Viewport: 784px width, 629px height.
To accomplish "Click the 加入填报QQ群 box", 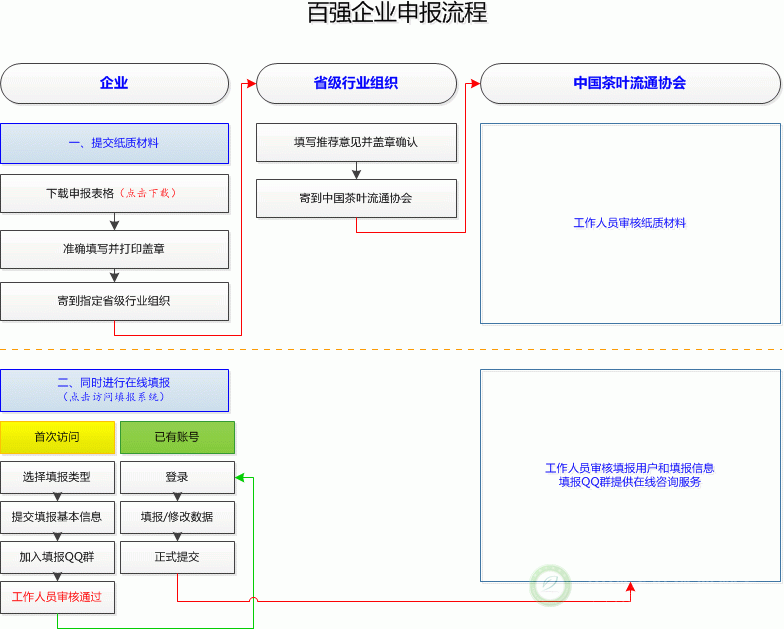I will point(57,557).
